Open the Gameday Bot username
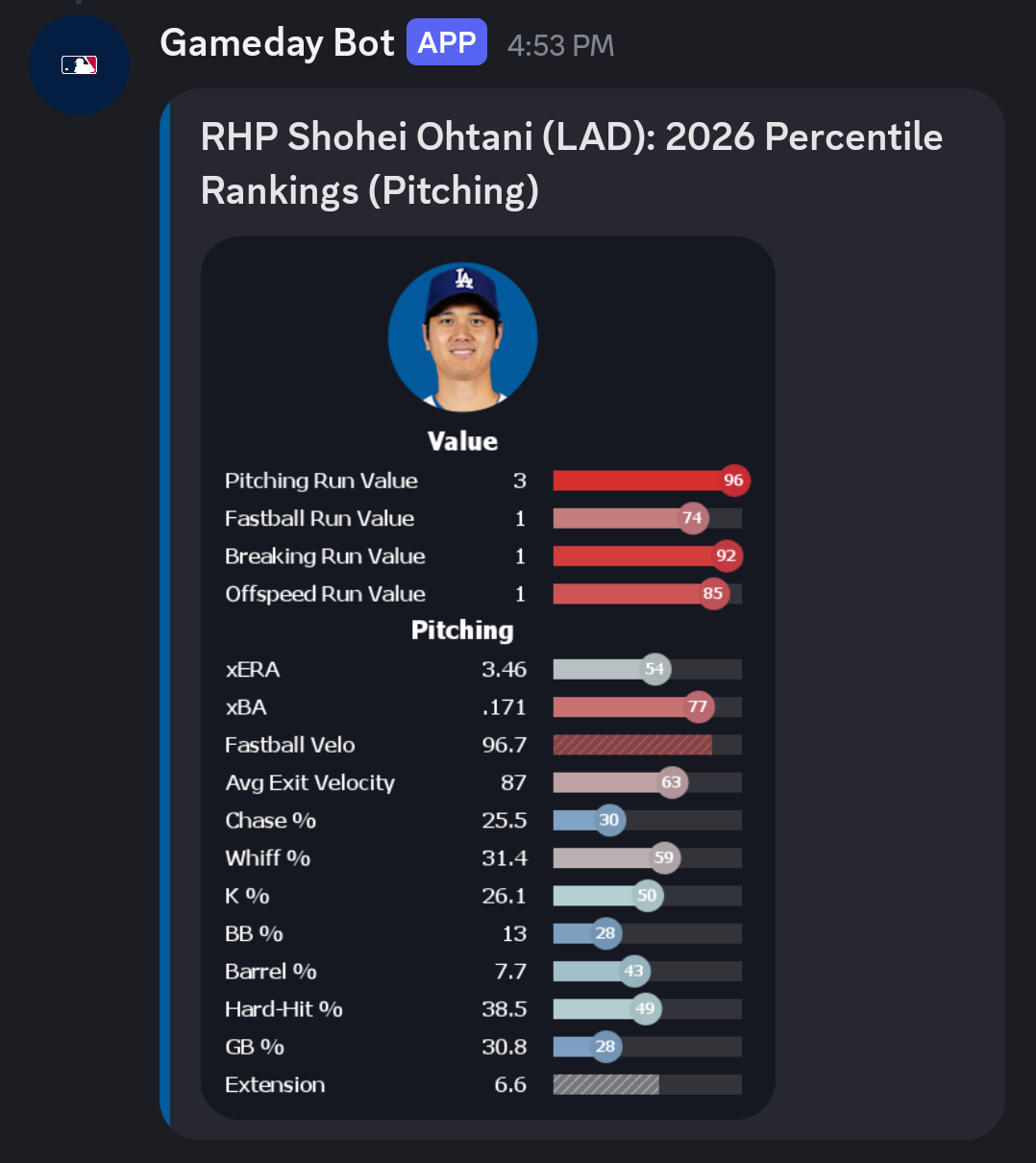 (277, 43)
